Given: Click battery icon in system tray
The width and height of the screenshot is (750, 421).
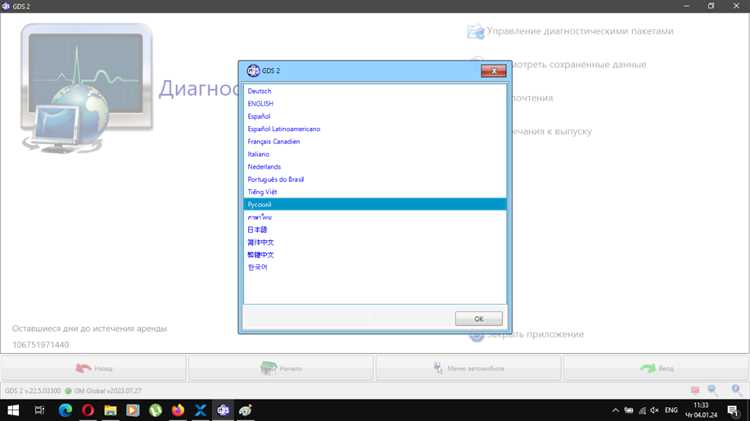Looking at the screenshot, I should click(629, 410).
